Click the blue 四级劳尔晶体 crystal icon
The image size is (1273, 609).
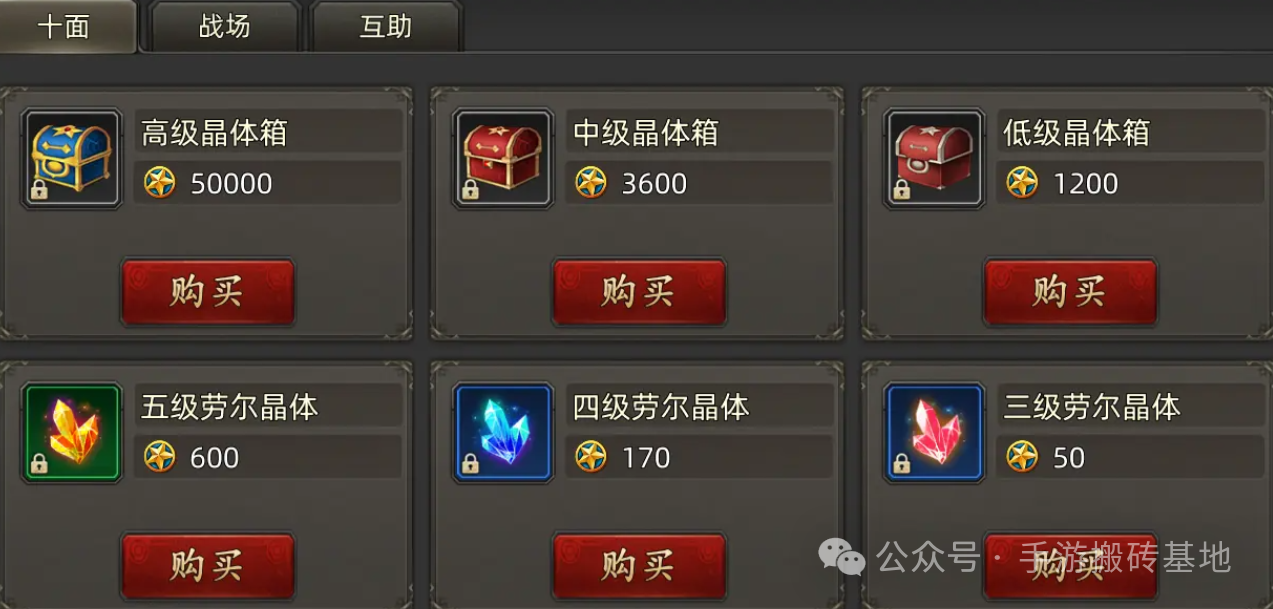tap(503, 433)
